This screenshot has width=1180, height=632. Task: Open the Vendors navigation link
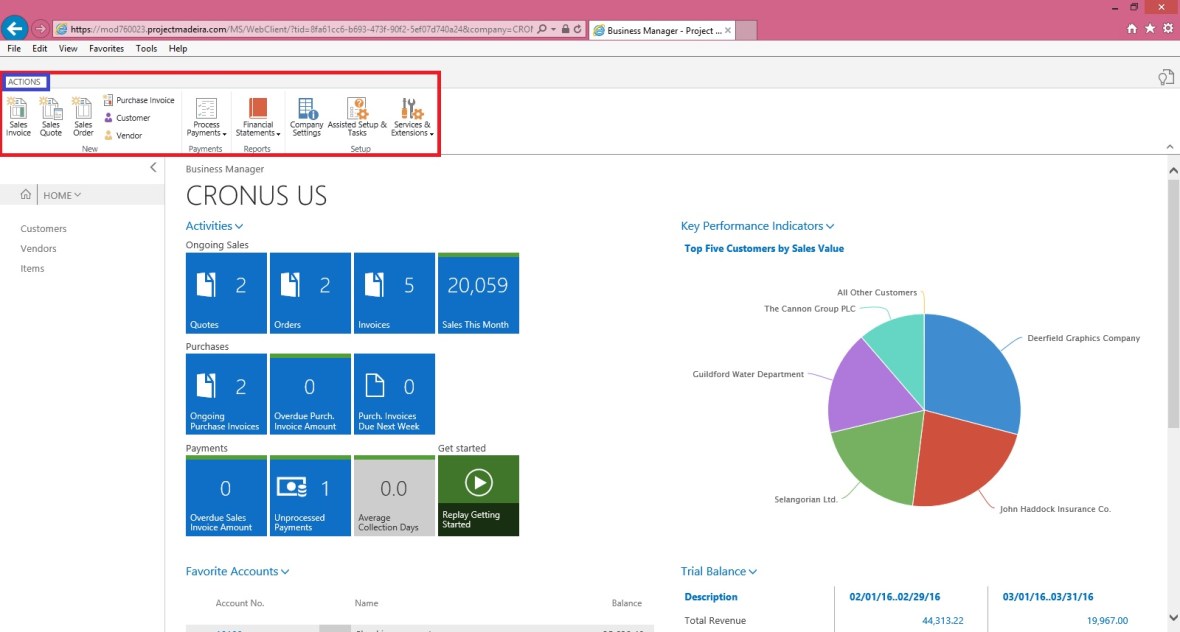38,249
